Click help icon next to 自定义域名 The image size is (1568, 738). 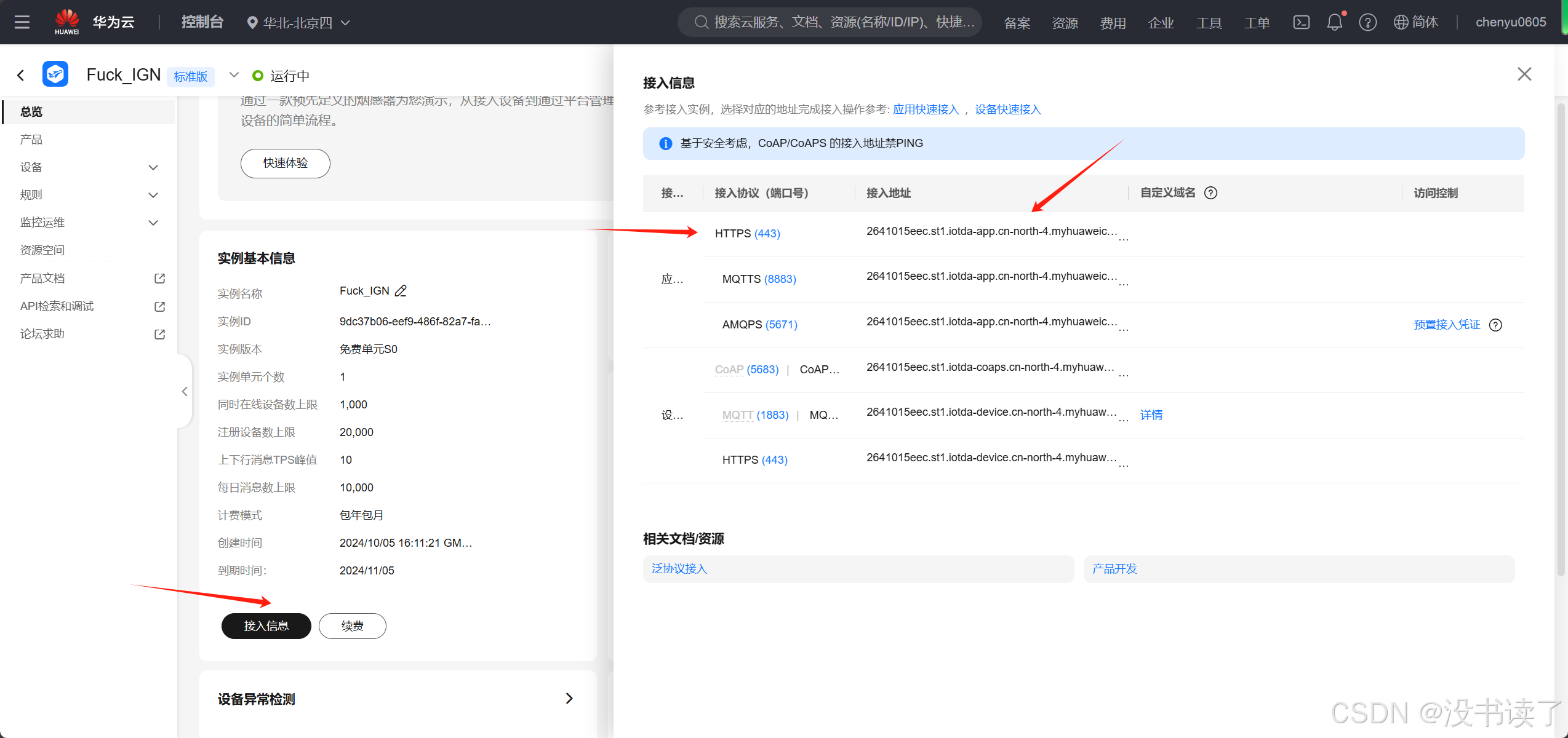(1210, 193)
